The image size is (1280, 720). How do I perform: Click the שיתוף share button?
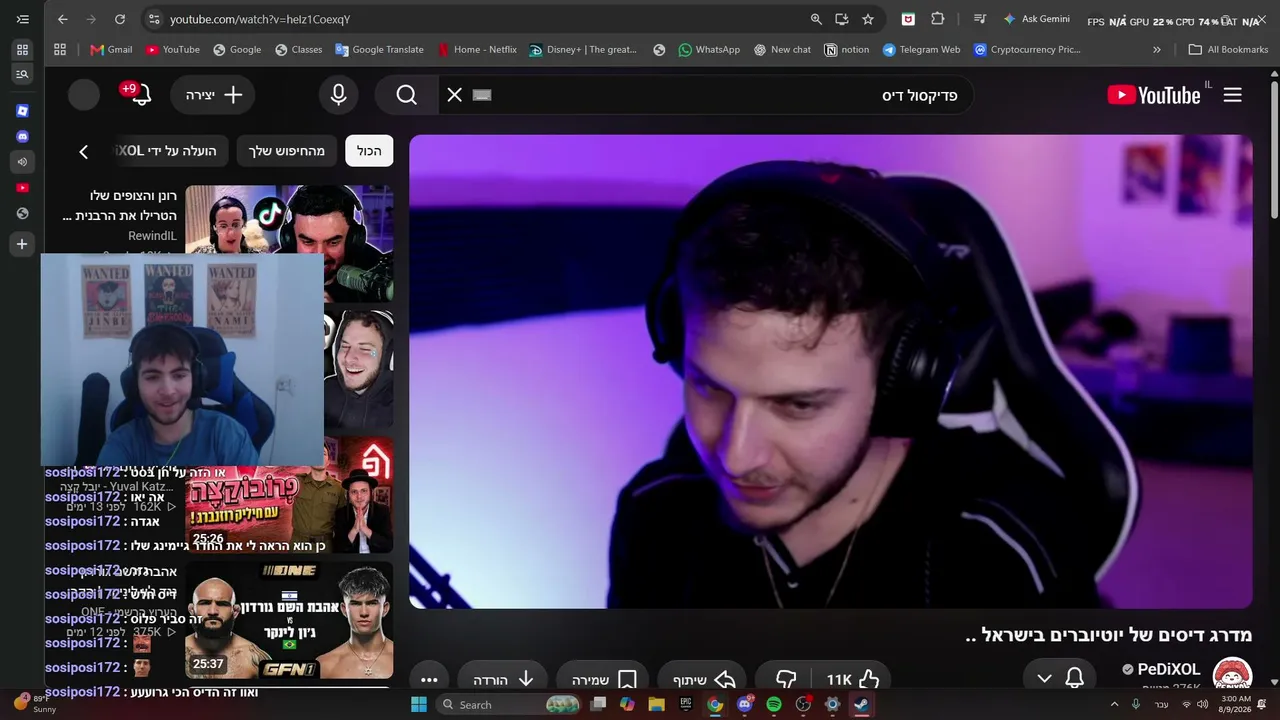coord(700,679)
